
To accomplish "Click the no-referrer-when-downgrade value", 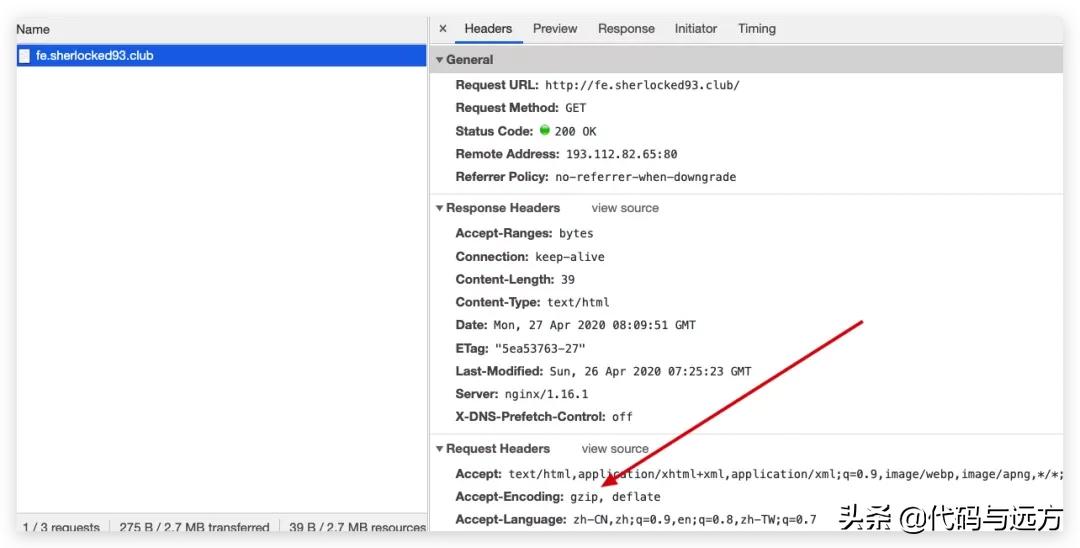I will click(x=645, y=177).
